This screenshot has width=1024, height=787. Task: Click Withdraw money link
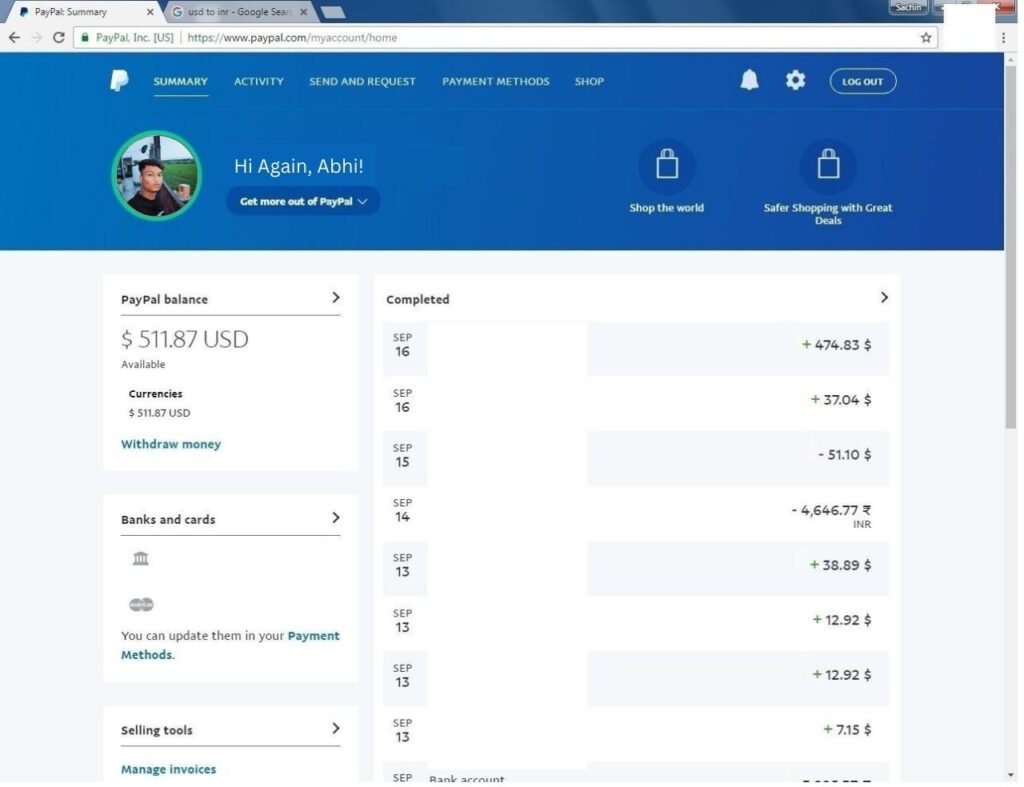171,444
